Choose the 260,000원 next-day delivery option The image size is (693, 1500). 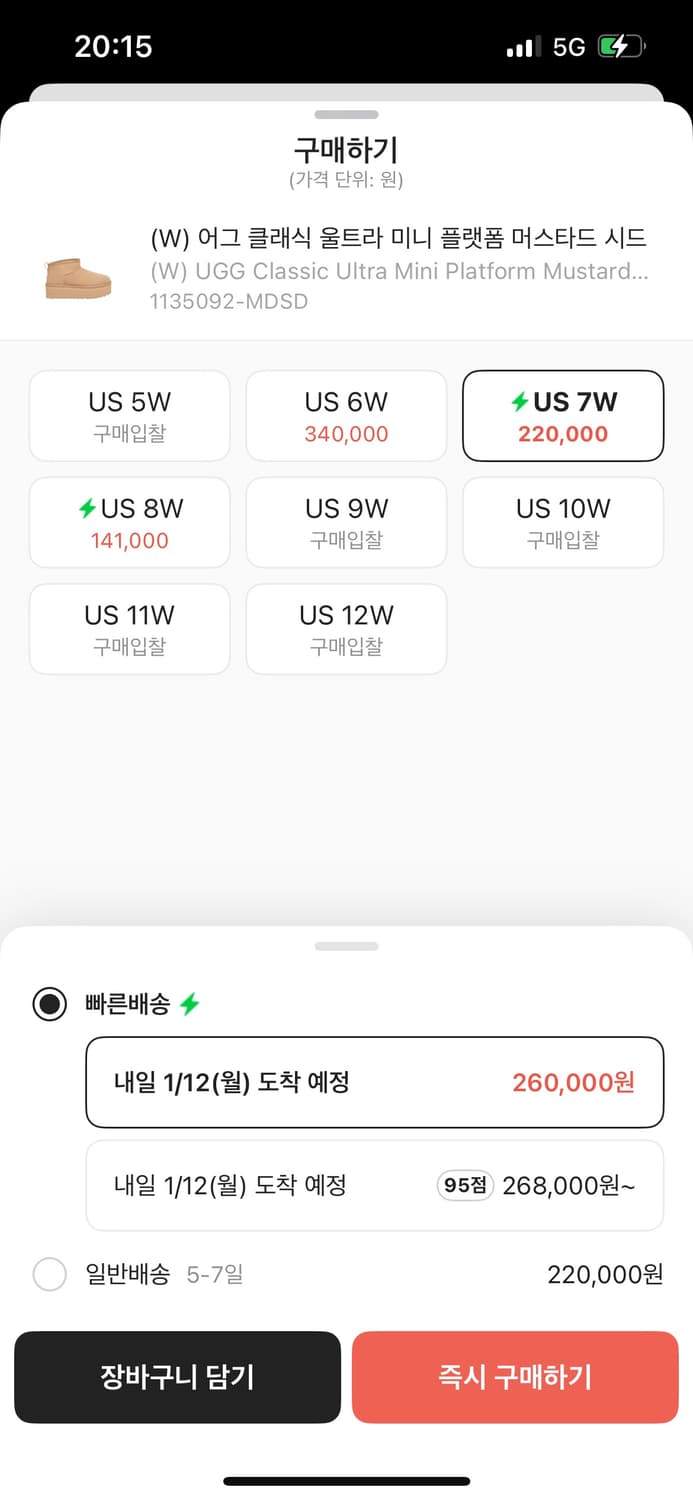pyautogui.click(x=374, y=1082)
